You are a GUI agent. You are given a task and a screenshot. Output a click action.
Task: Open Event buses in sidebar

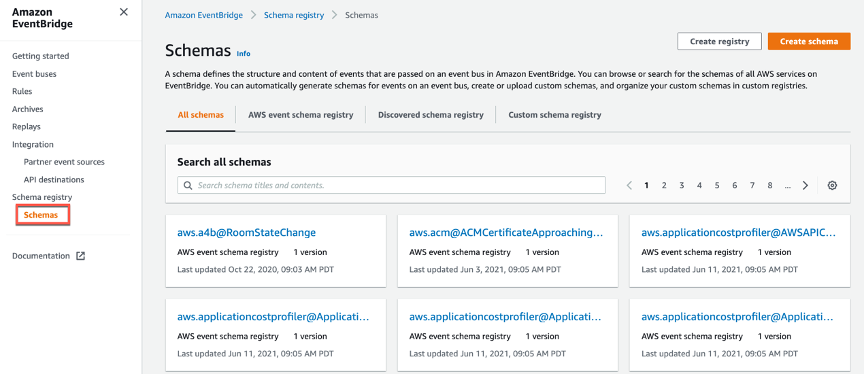[34, 74]
